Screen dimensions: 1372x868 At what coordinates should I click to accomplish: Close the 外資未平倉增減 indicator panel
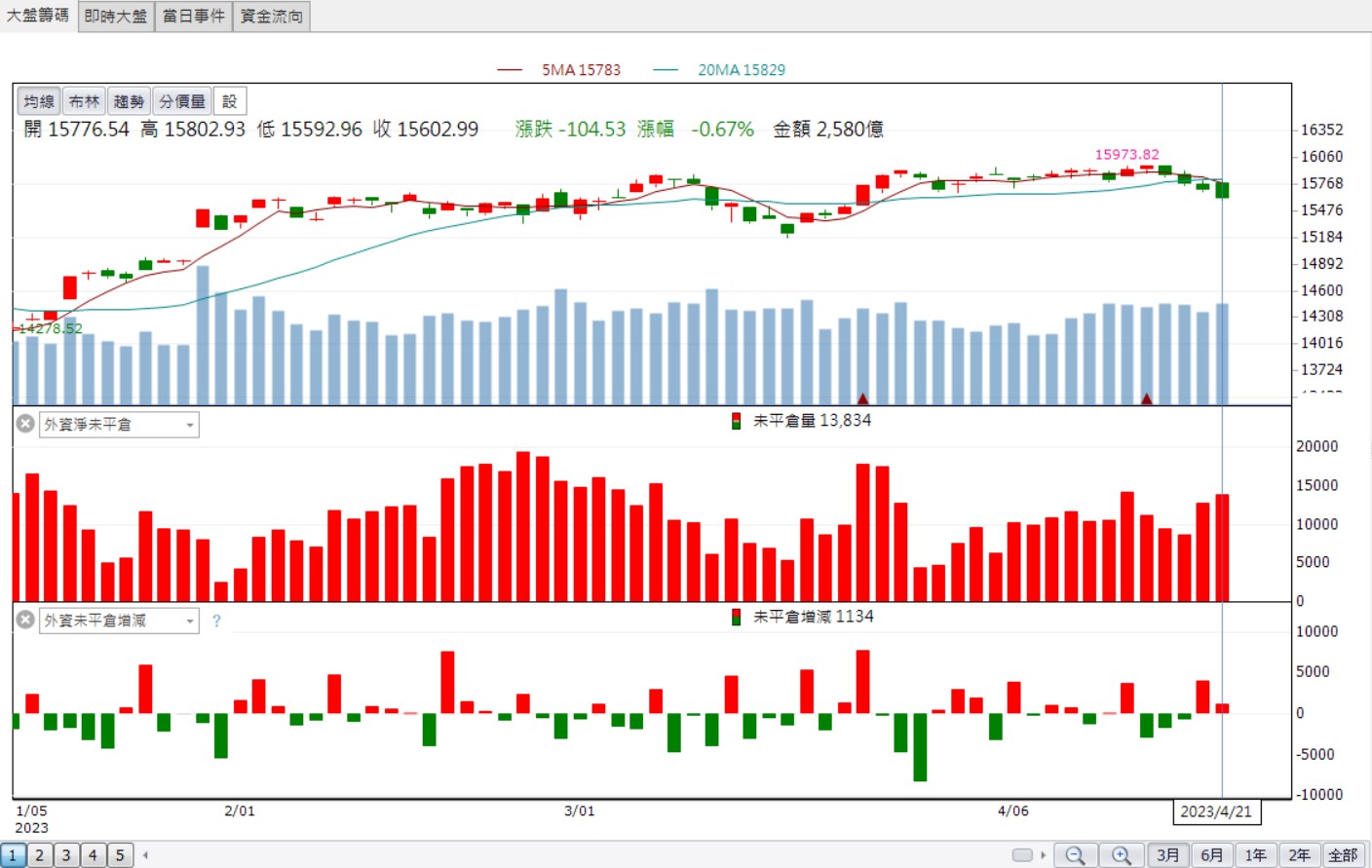point(25,620)
